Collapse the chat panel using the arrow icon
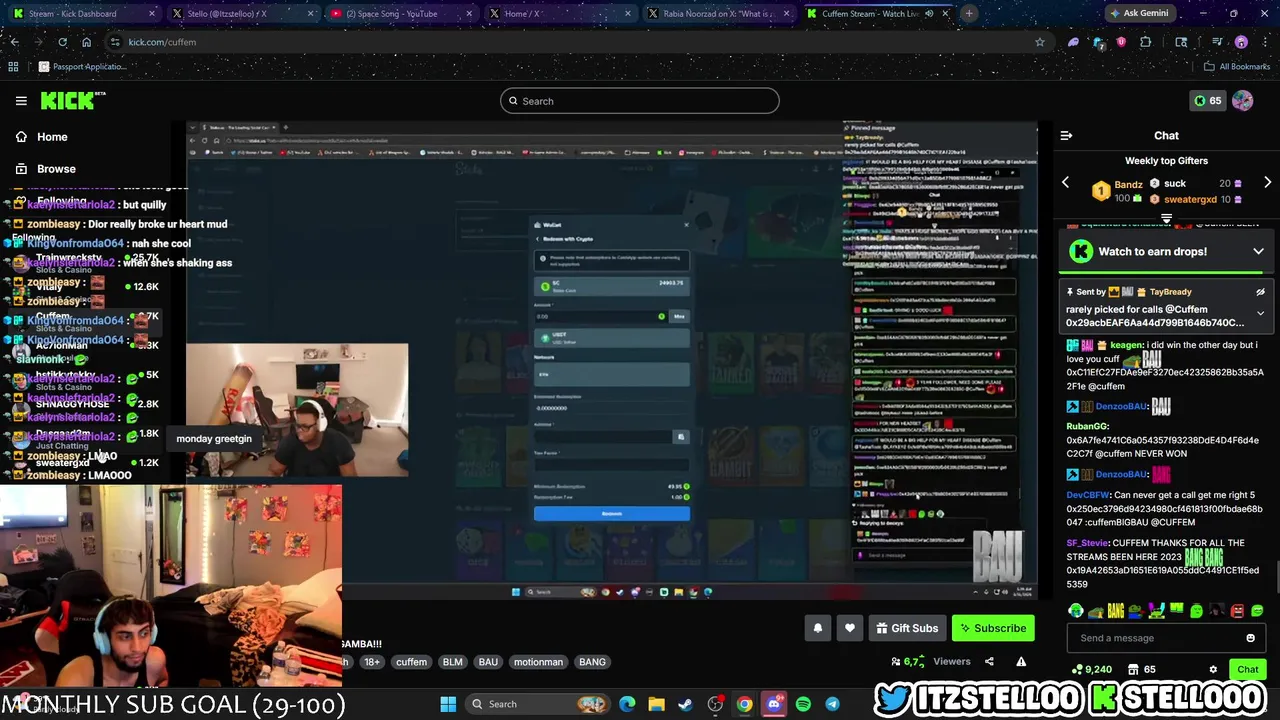 coord(1066,135)
